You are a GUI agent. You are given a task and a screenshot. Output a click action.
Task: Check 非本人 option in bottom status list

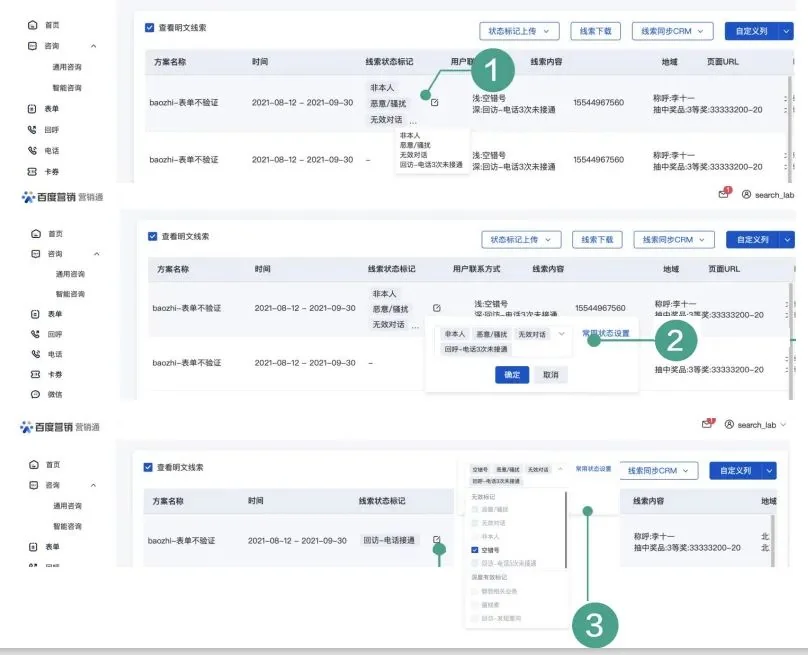[475, 536]
